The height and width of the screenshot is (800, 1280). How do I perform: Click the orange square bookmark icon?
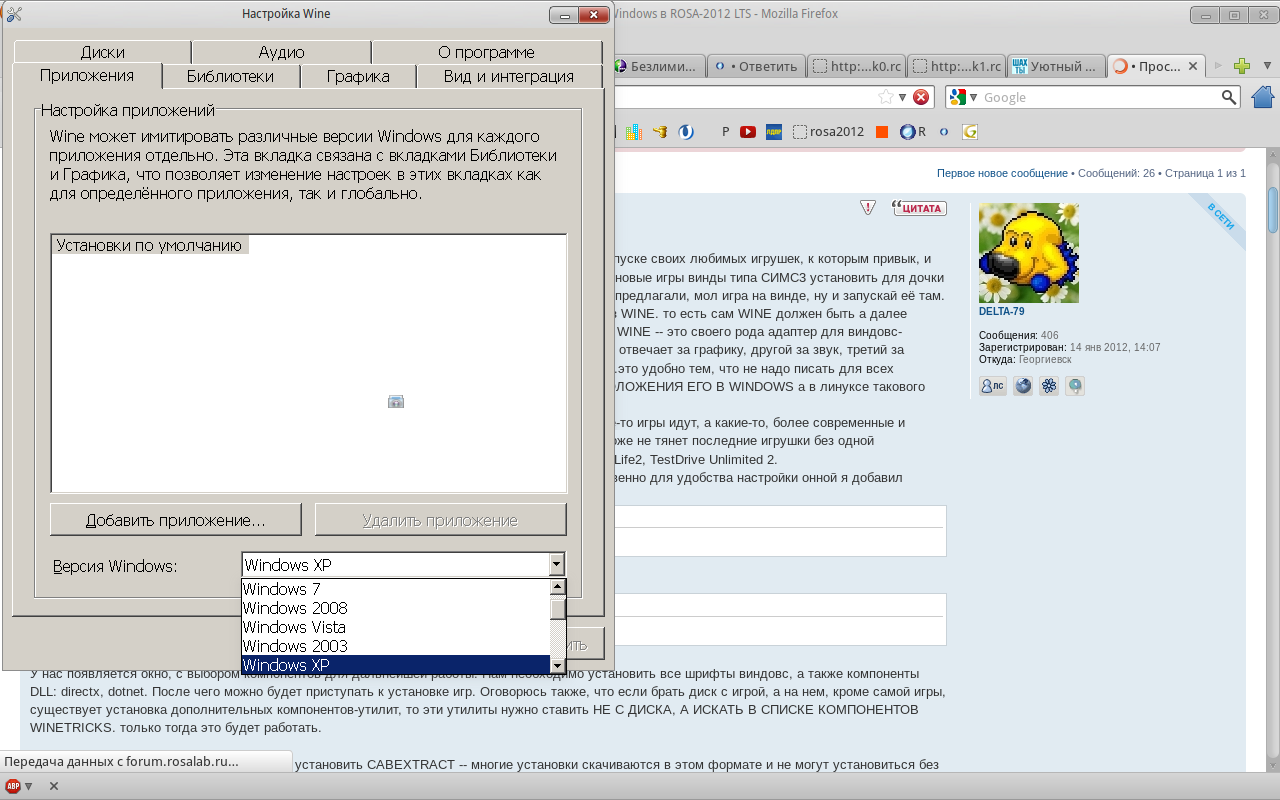[x=882, y=132]
